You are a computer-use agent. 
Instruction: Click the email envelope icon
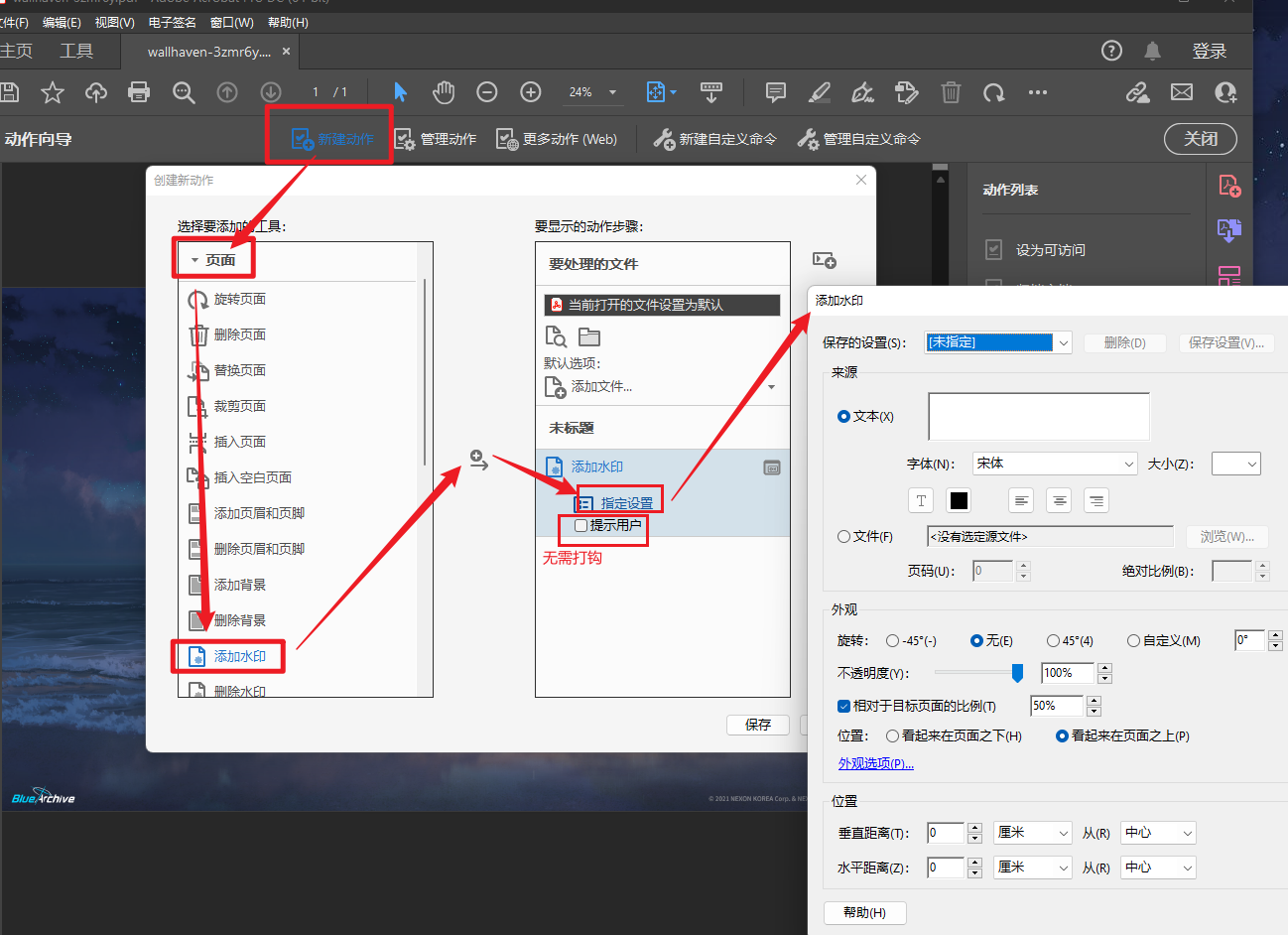1182,92
